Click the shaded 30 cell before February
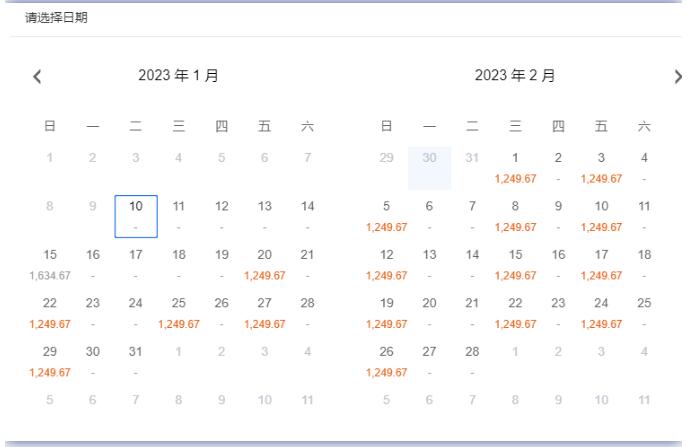This screenshot has width=692, height=447. [429, 168]
